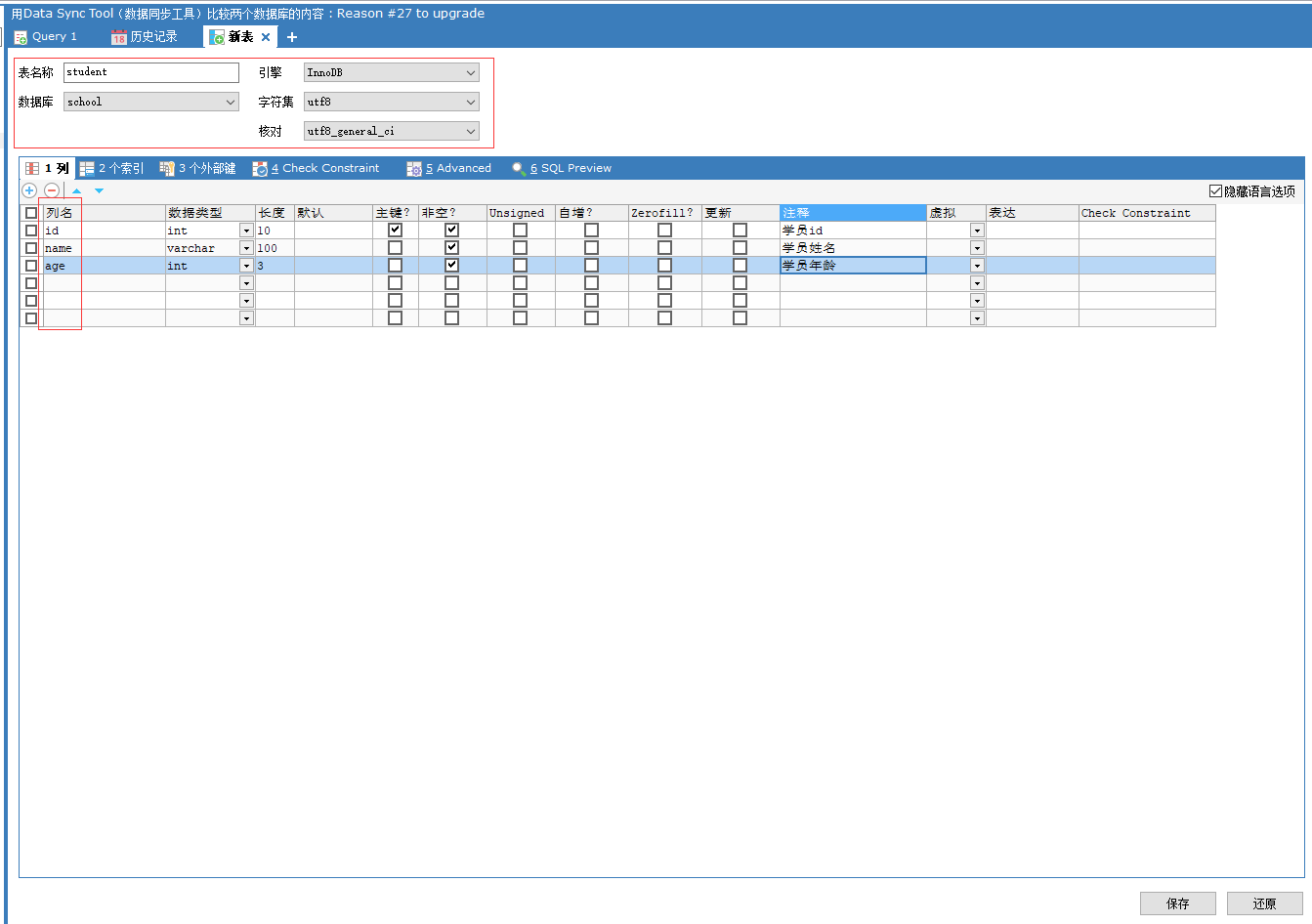Enable auto-increment (自增) for id column

(591, 231)
